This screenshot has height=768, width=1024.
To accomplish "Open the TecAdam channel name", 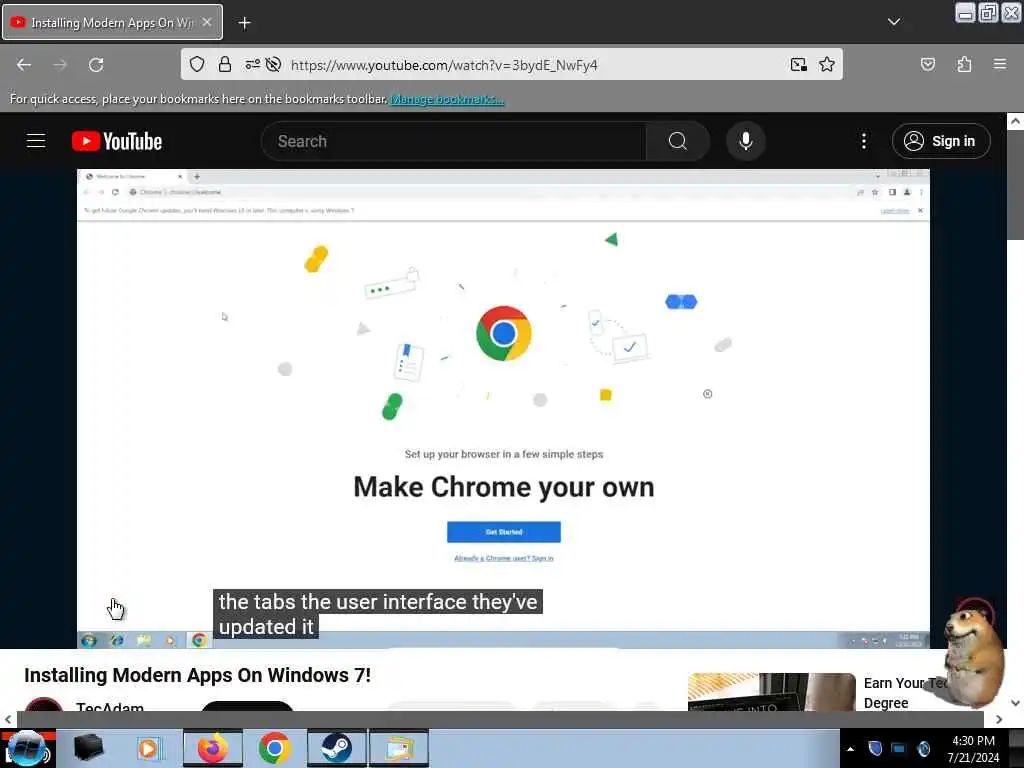I will (110, 707).
